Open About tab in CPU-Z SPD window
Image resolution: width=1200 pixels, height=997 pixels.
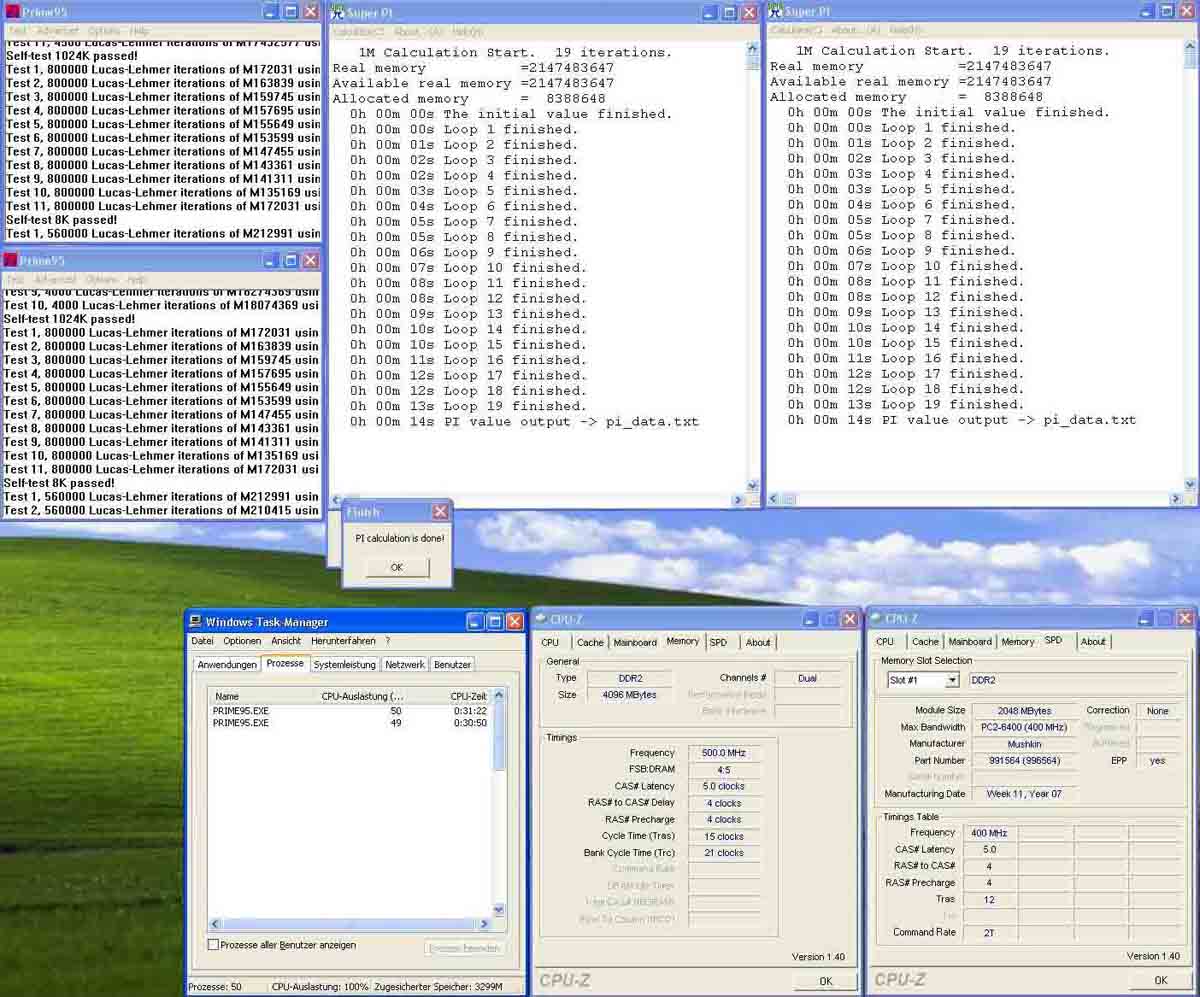1093,641
